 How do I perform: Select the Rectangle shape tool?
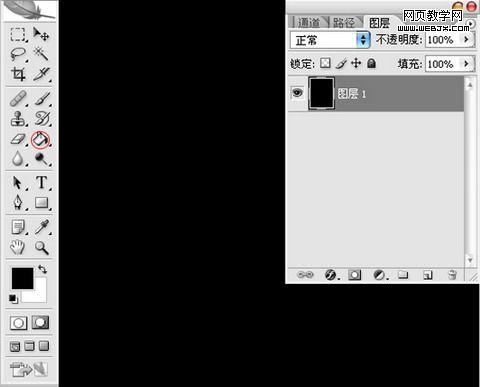click(x=42, y=202)
